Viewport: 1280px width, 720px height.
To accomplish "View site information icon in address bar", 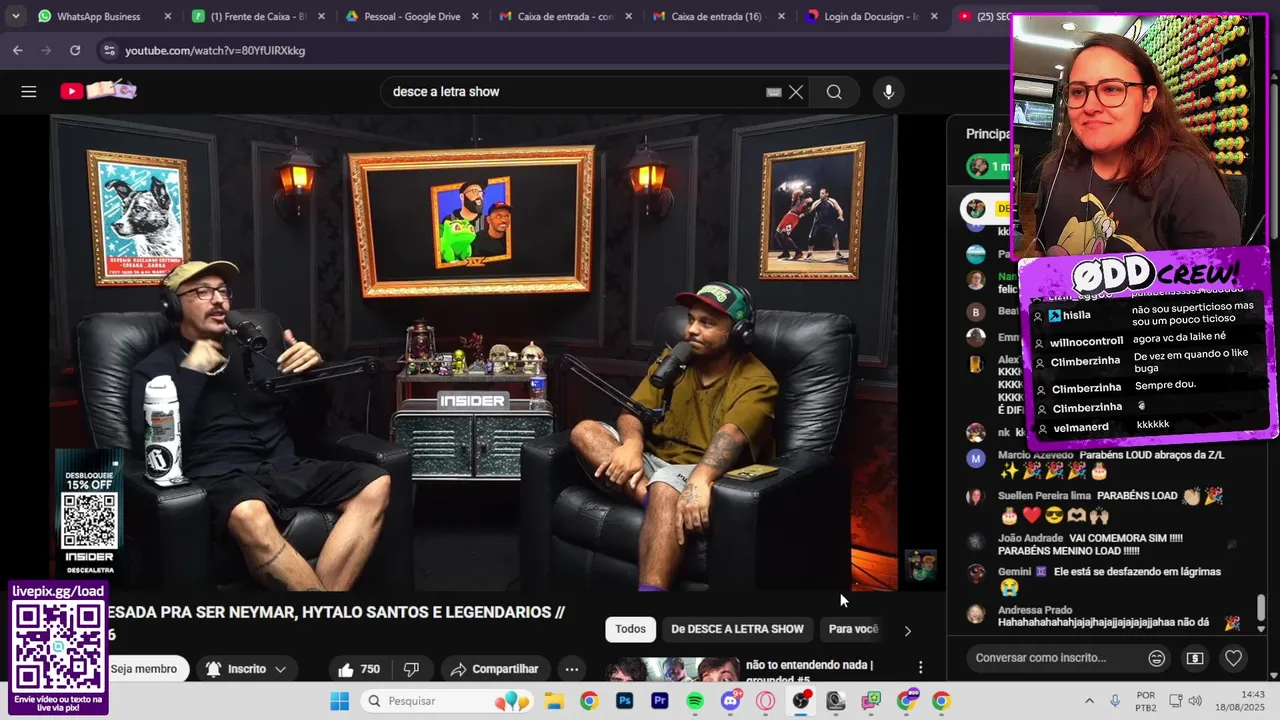I will [109, 50].
